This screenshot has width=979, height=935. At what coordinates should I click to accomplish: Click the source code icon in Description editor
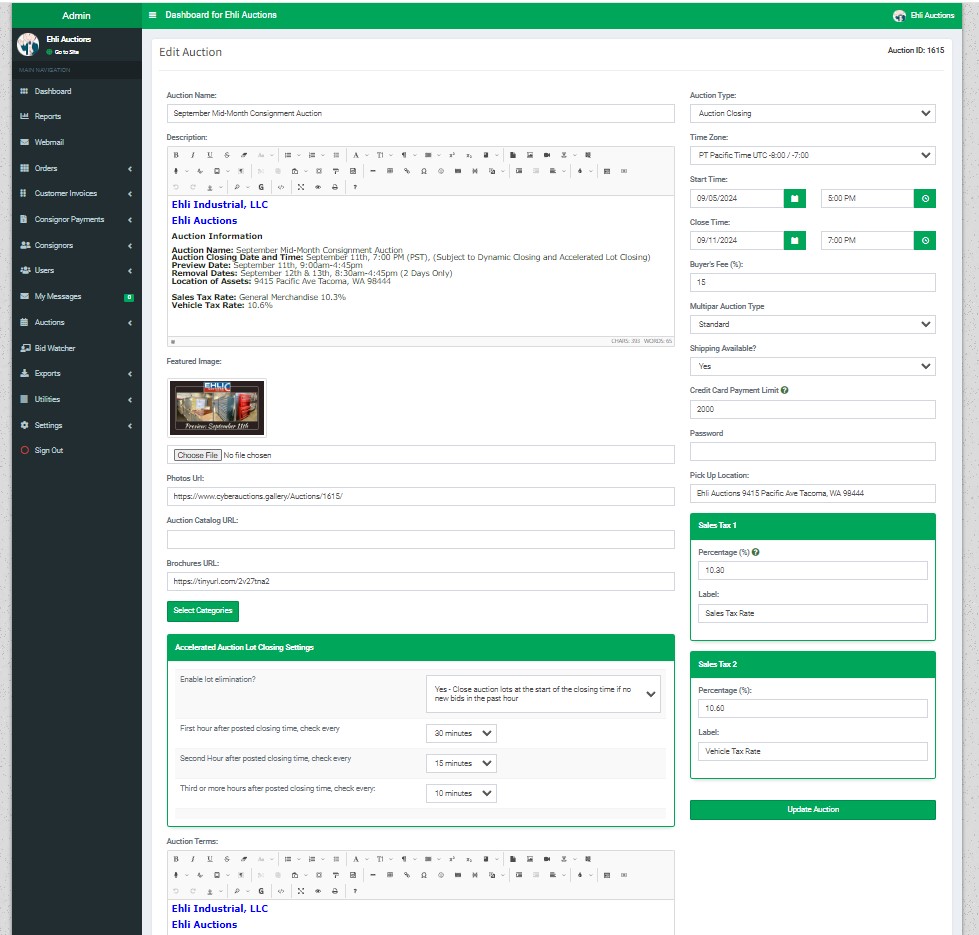click(x=280, y=187)
